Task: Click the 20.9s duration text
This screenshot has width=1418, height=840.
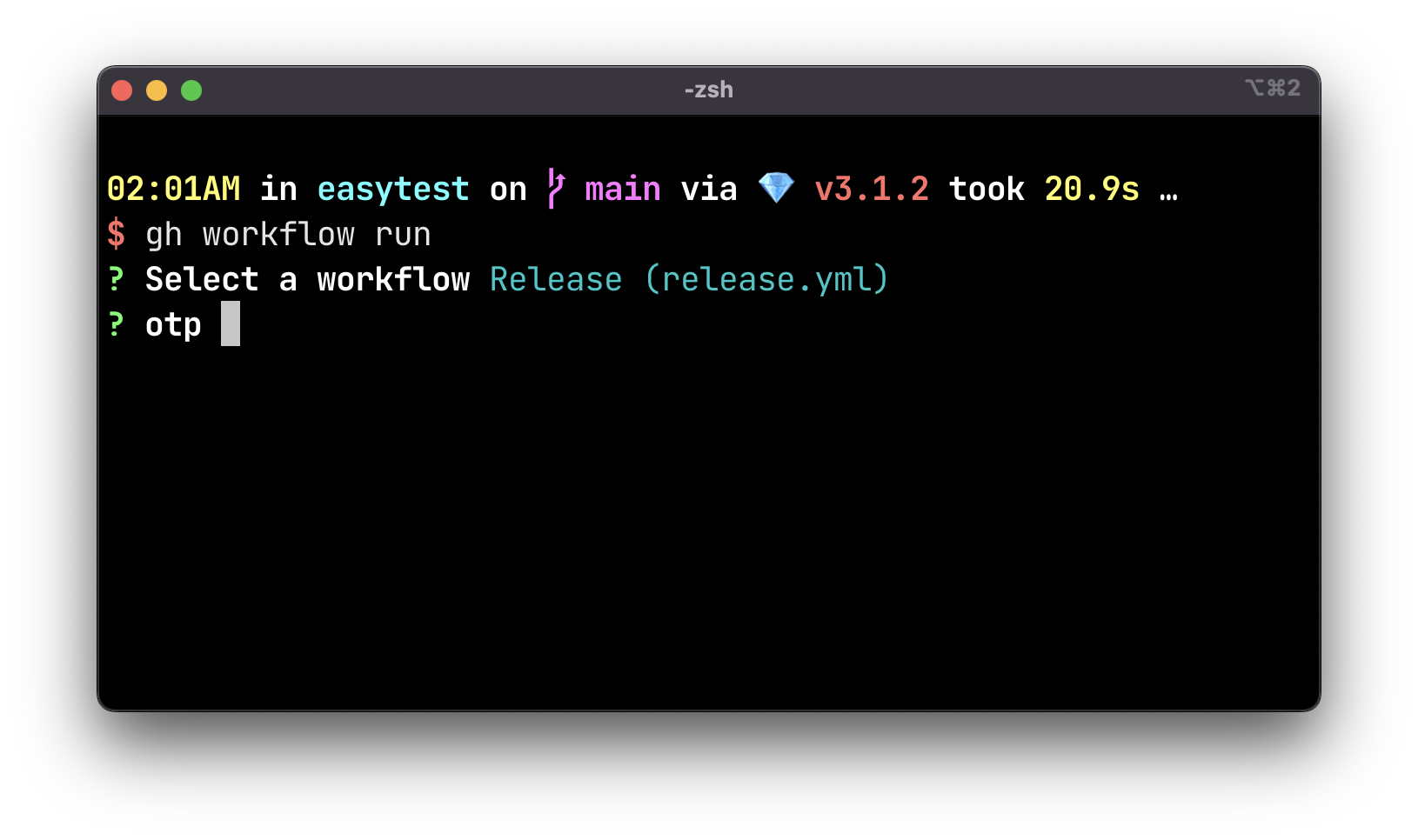Action: pyautogui.click(x=1092, y=189)
